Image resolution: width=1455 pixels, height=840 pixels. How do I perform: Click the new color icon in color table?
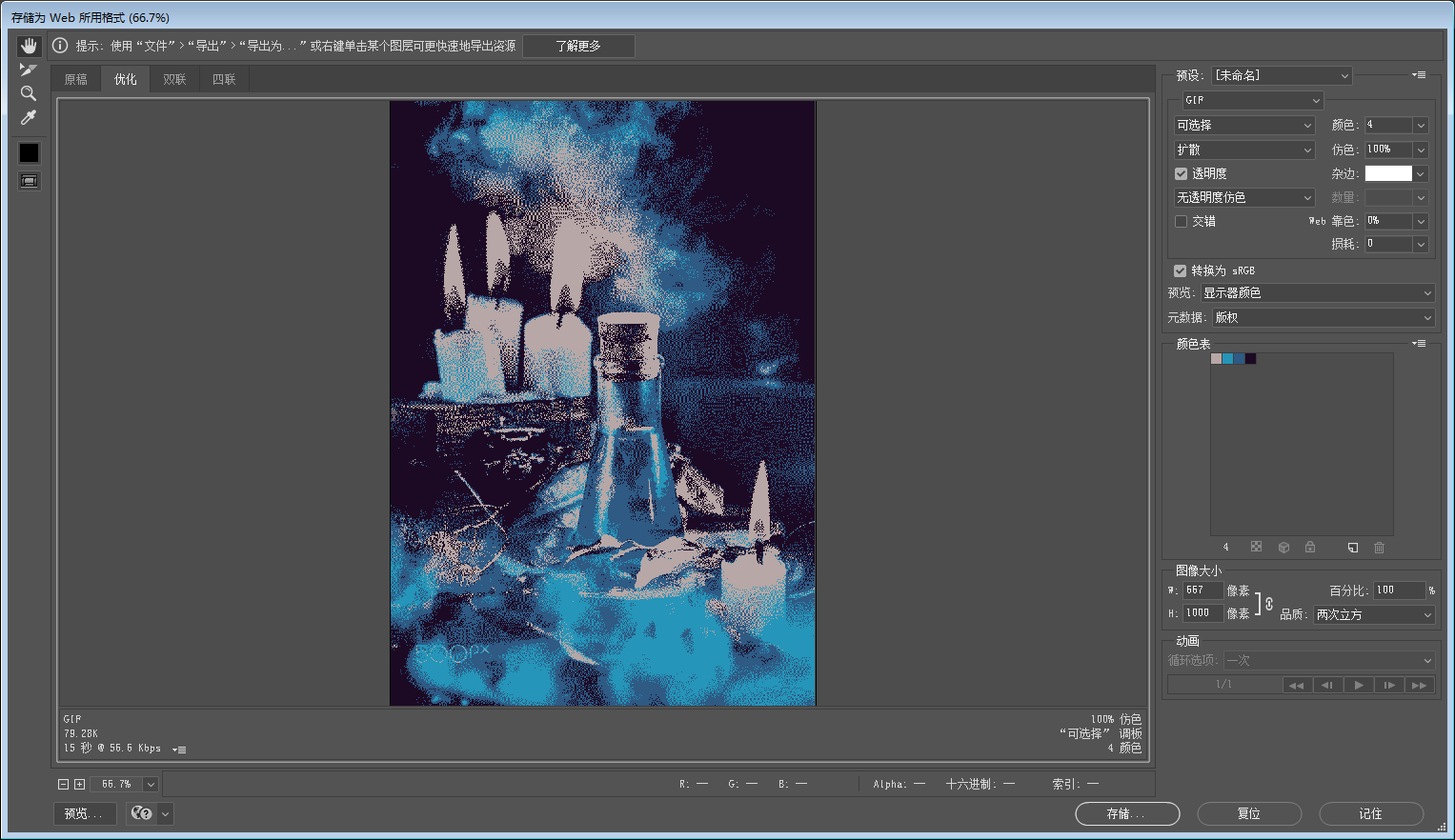pos(1352,548)
